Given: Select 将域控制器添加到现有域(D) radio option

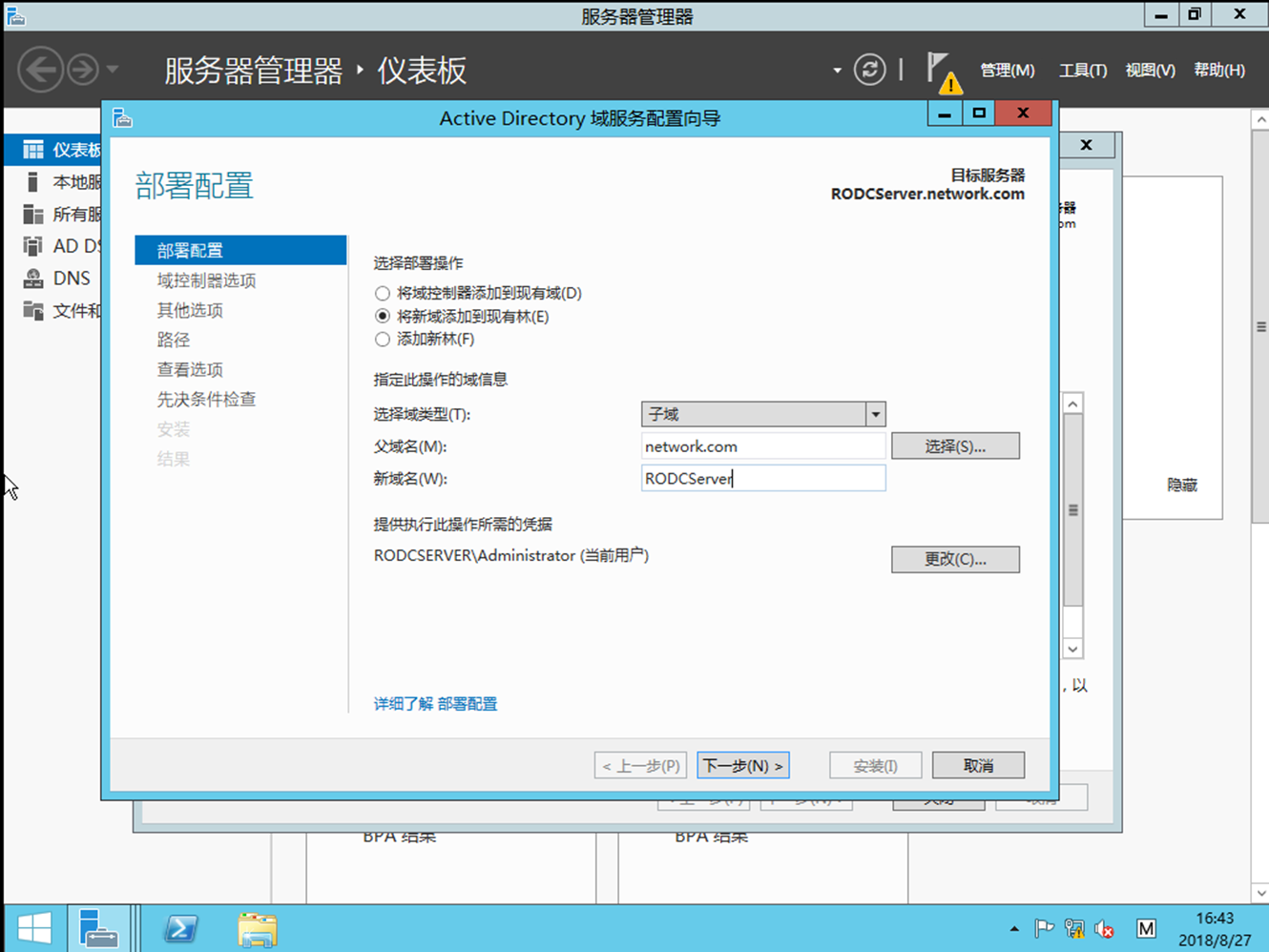Looking at the screenshot, I should pyautogui.click(x=383, y=294).
